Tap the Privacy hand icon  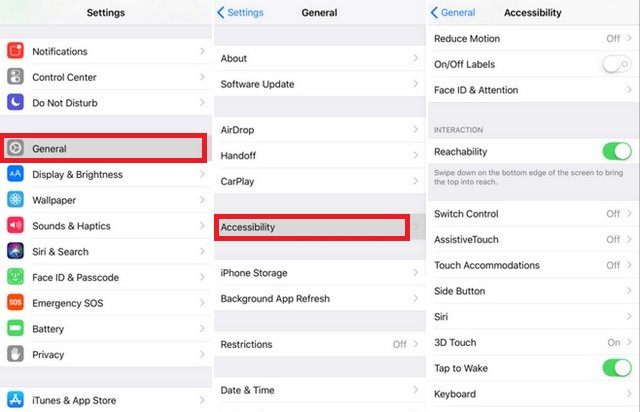16,354
